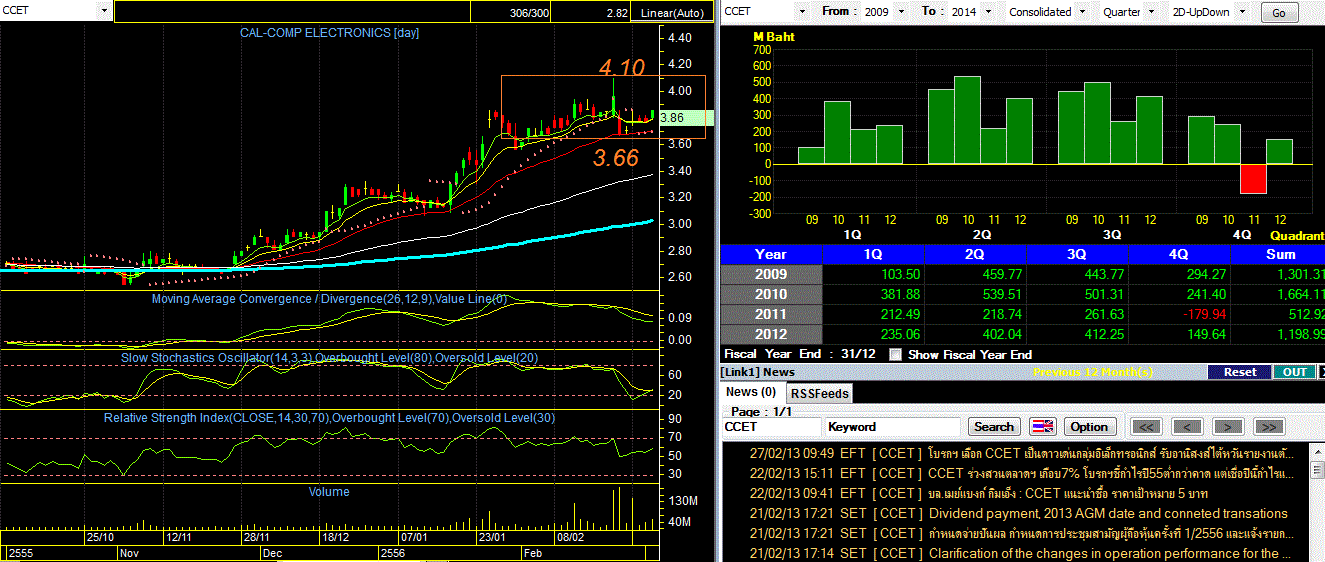Click the Keyword input field
1325x562 pixels.
pos(893,426)
